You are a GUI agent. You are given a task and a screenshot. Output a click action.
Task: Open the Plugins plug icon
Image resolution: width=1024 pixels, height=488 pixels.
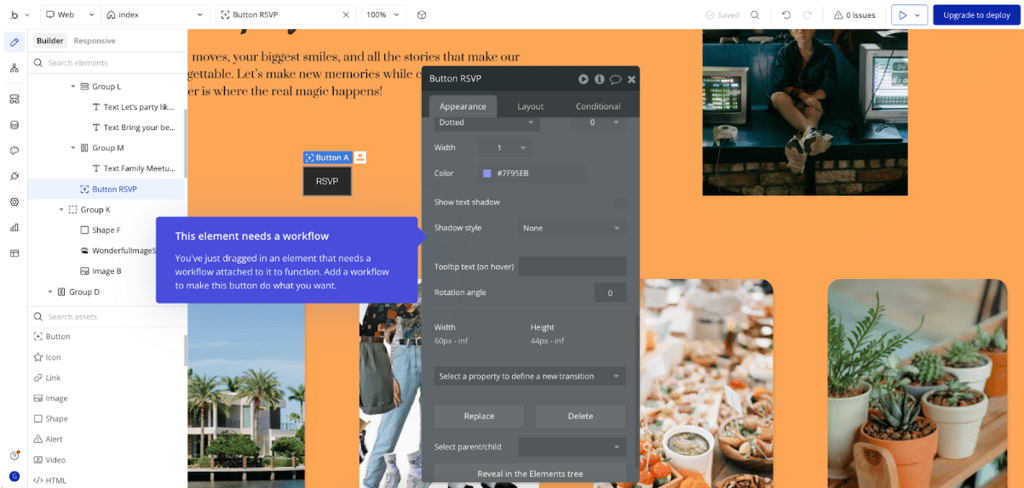[14, 176]
